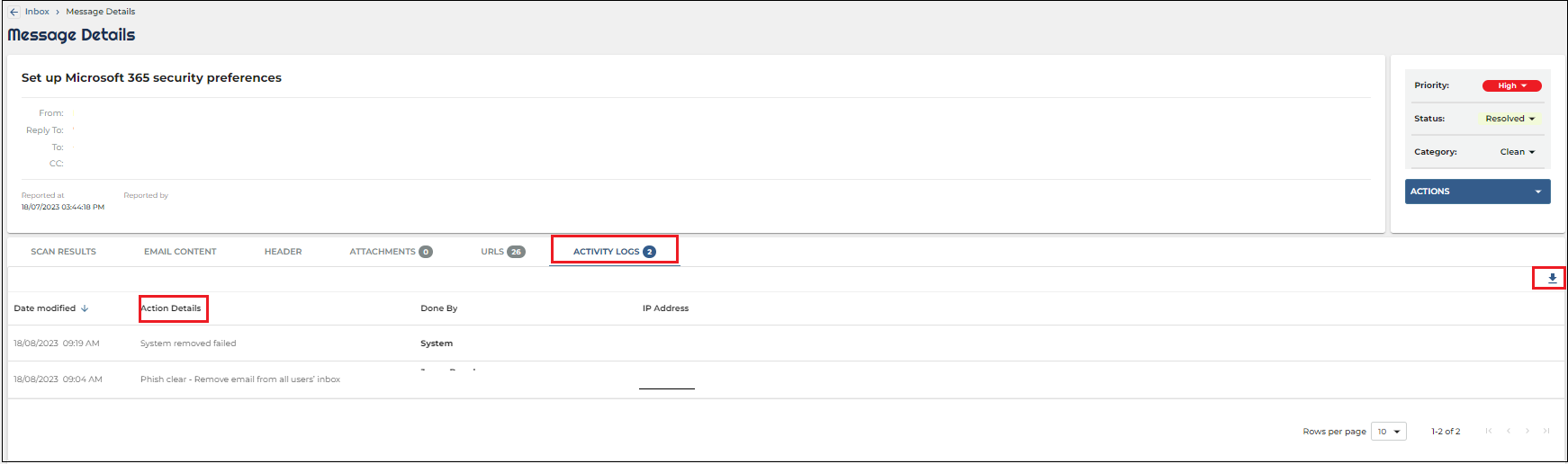The image size is (1568, 464).
Task: Click the IP Address column header
Action: tap(665, 308)
